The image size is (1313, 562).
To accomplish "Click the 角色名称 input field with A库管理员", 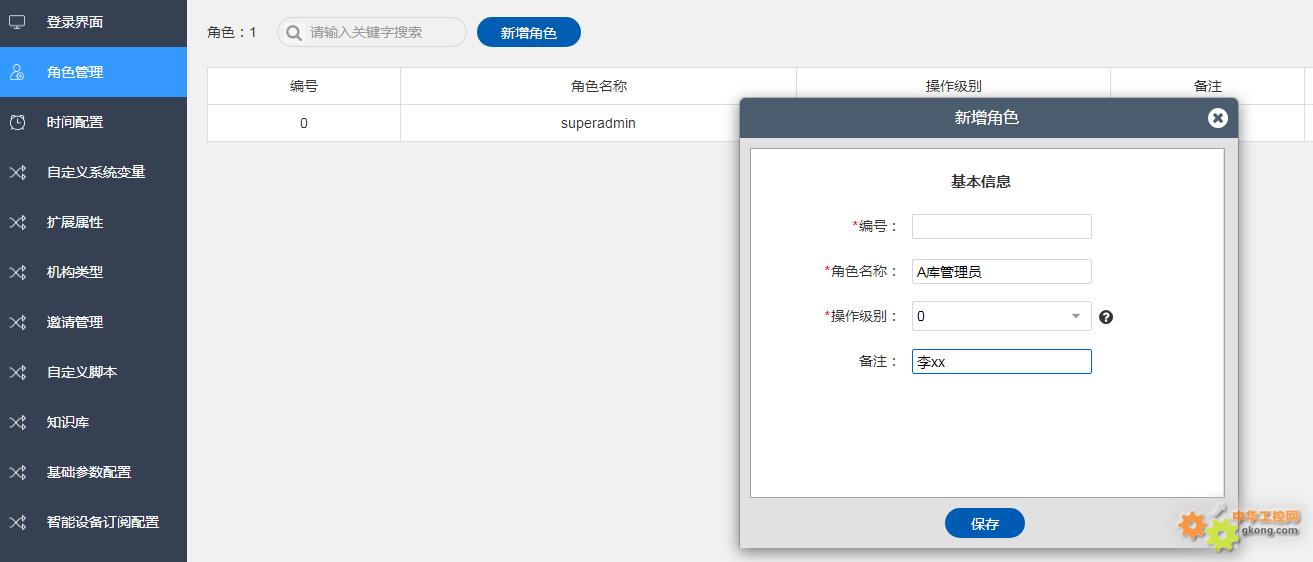I will pyautogui.click(x=1002, y=271).
